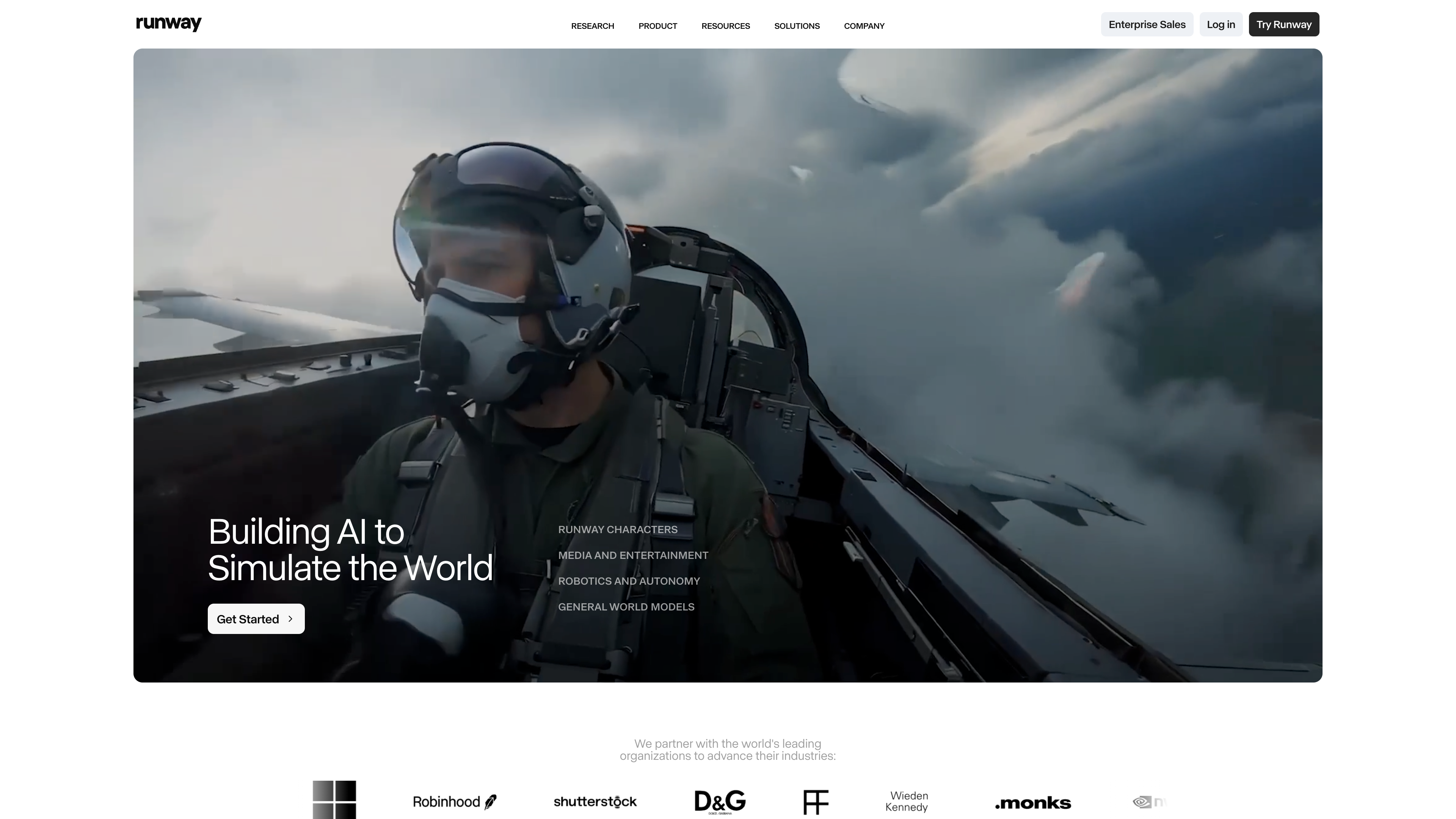
Task: Click the shutterstock logo
Action: (595, 802)
